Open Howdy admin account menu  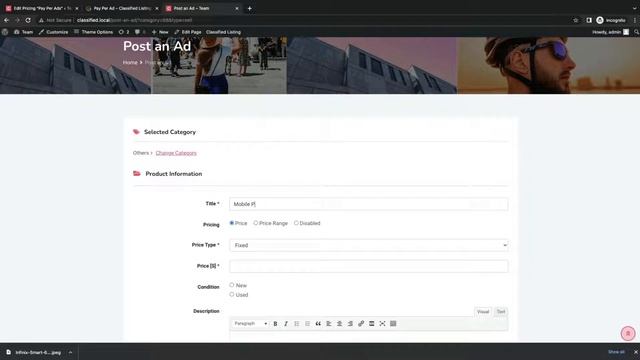610,32
